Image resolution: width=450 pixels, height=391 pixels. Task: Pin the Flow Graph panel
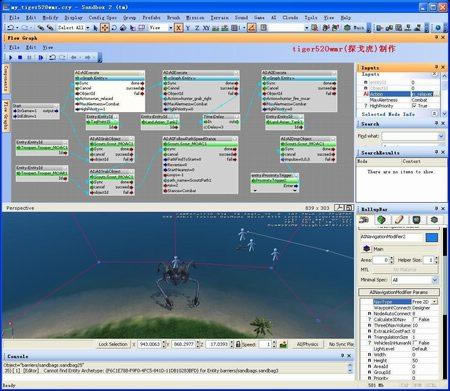point(436,37)
